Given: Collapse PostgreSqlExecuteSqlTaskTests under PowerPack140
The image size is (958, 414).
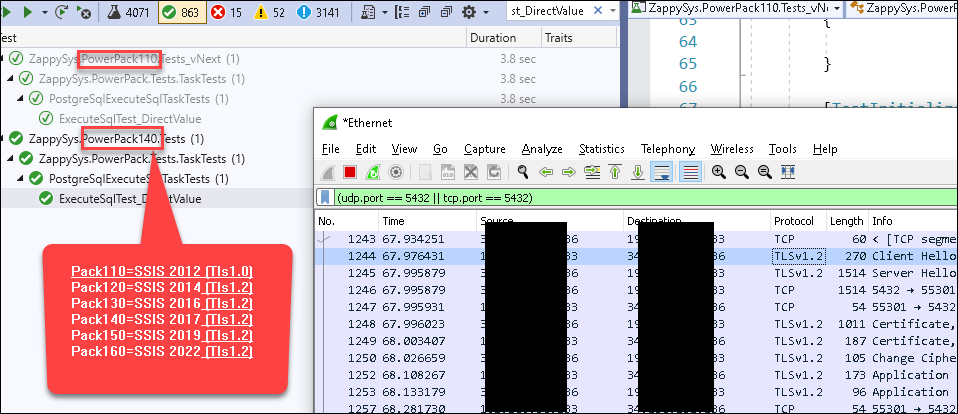Looking at the screenshot, I should (x=21, y=179).
